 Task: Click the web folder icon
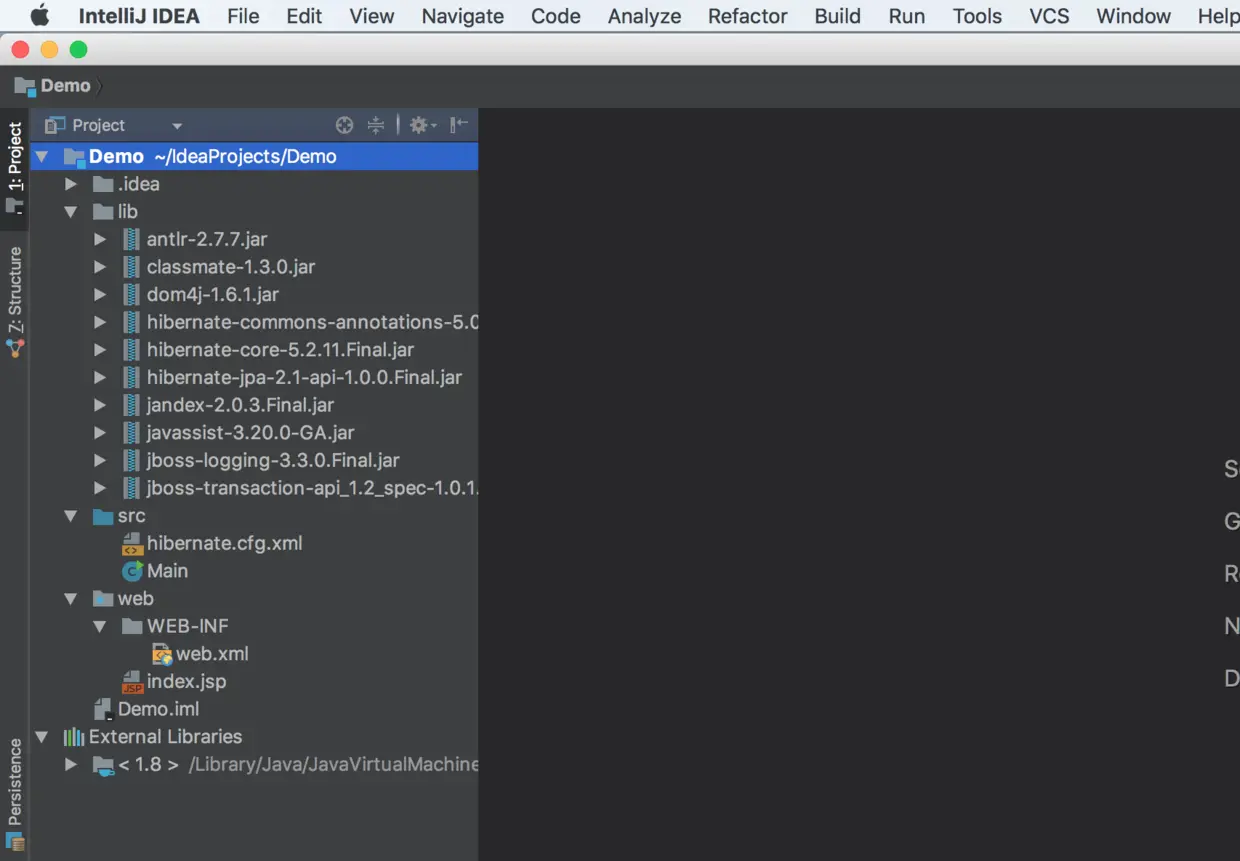coord(103,599)
